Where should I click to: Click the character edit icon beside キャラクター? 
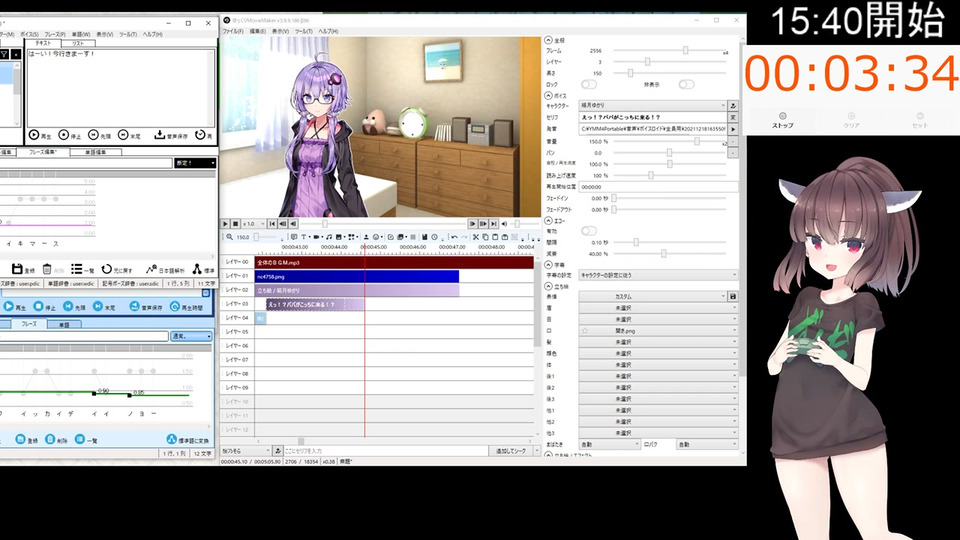coord(733,105)
